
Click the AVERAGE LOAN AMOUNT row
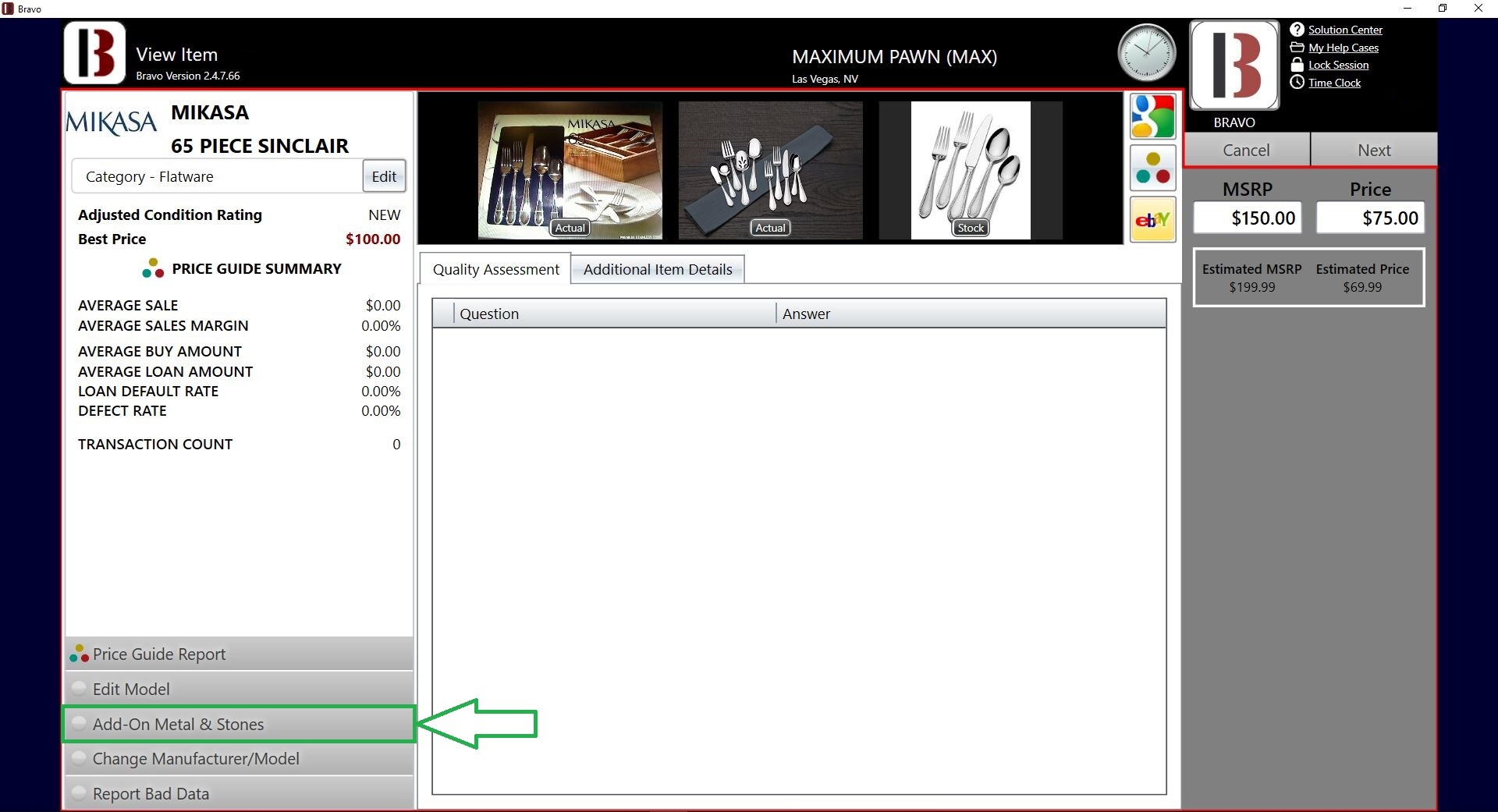[239, 371]
